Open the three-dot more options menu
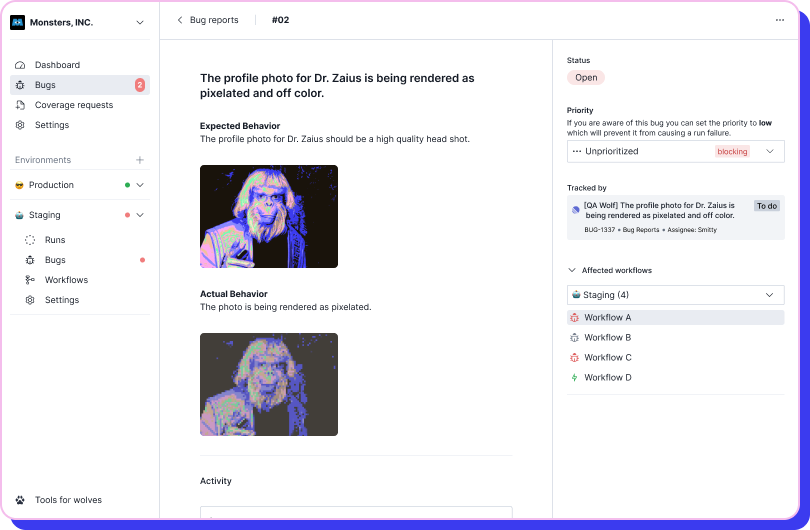Viewport: 810px width, 530px height. (780, 20)
